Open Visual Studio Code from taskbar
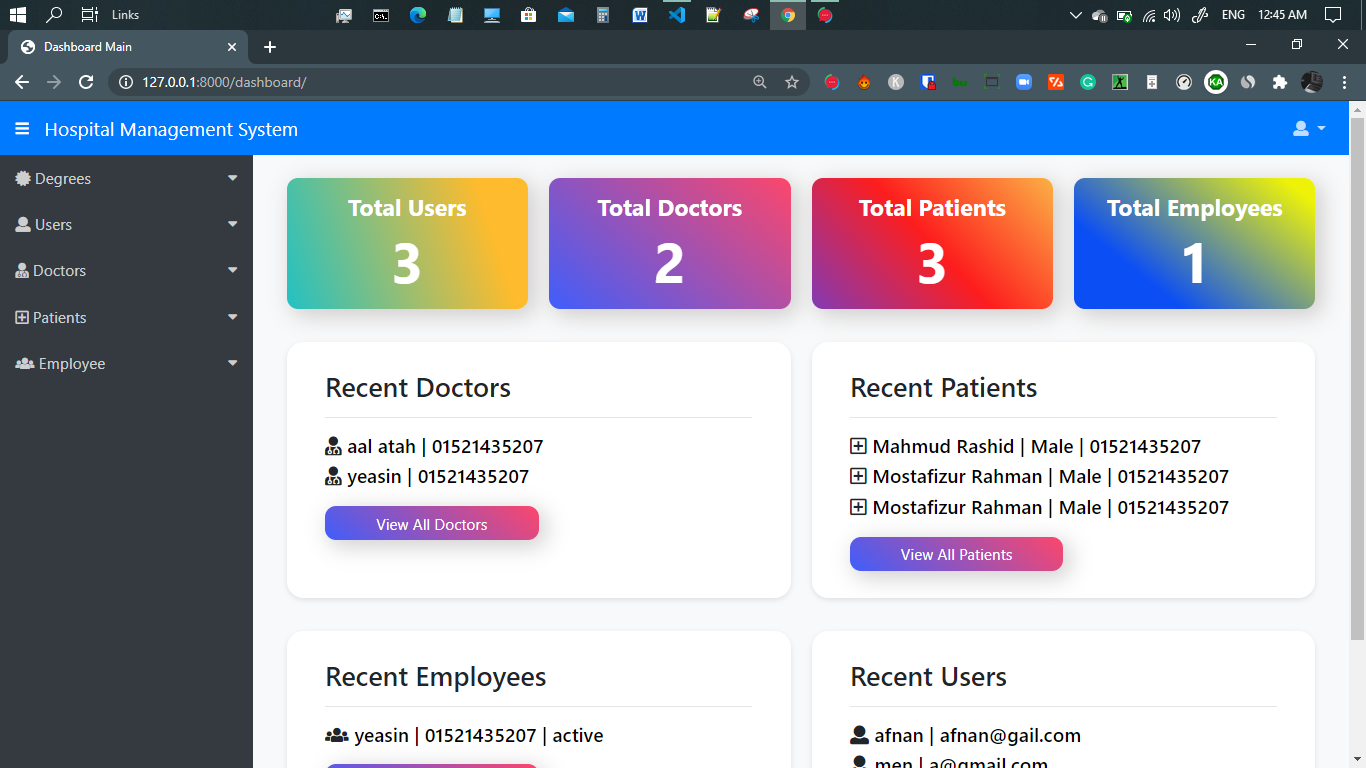Viewport: 1366px width, 768px height. [677, 15]
